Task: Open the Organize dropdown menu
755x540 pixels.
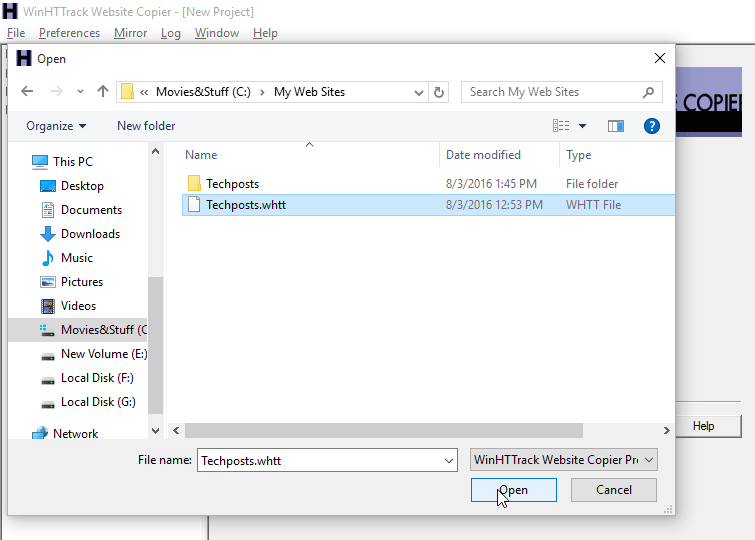Action: point(56,126)
